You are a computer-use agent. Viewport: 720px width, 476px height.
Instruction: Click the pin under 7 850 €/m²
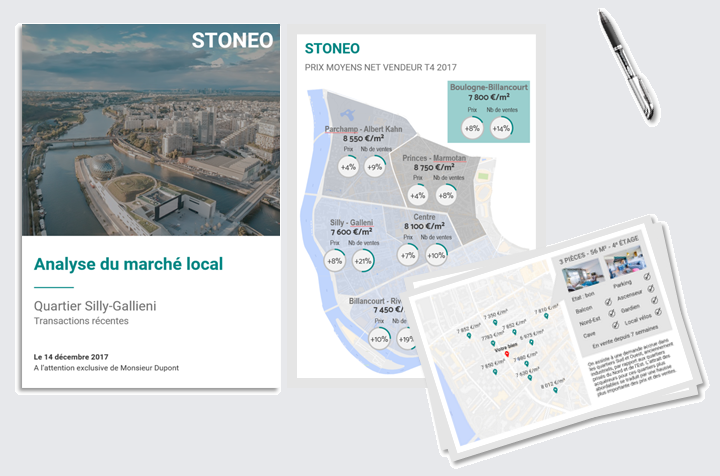(495, 372)
